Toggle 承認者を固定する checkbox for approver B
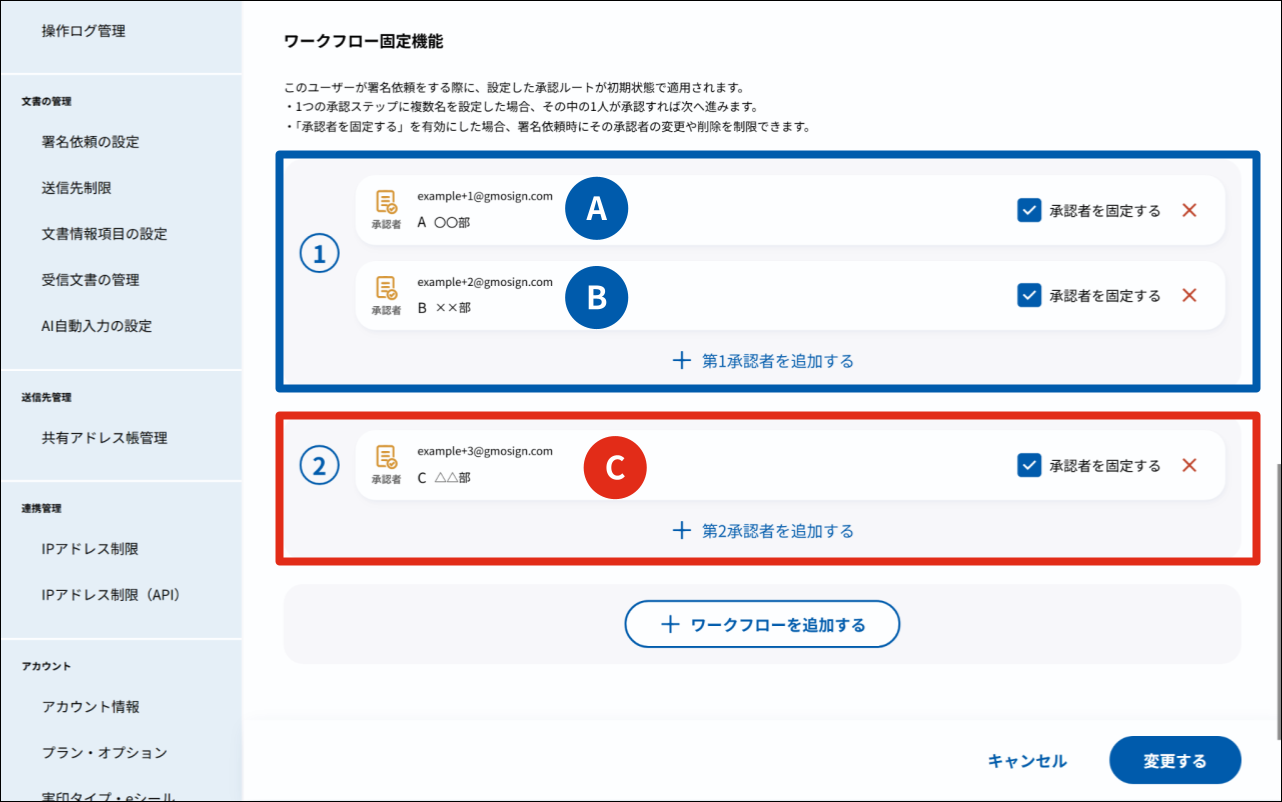 (x=1029, y=295)
